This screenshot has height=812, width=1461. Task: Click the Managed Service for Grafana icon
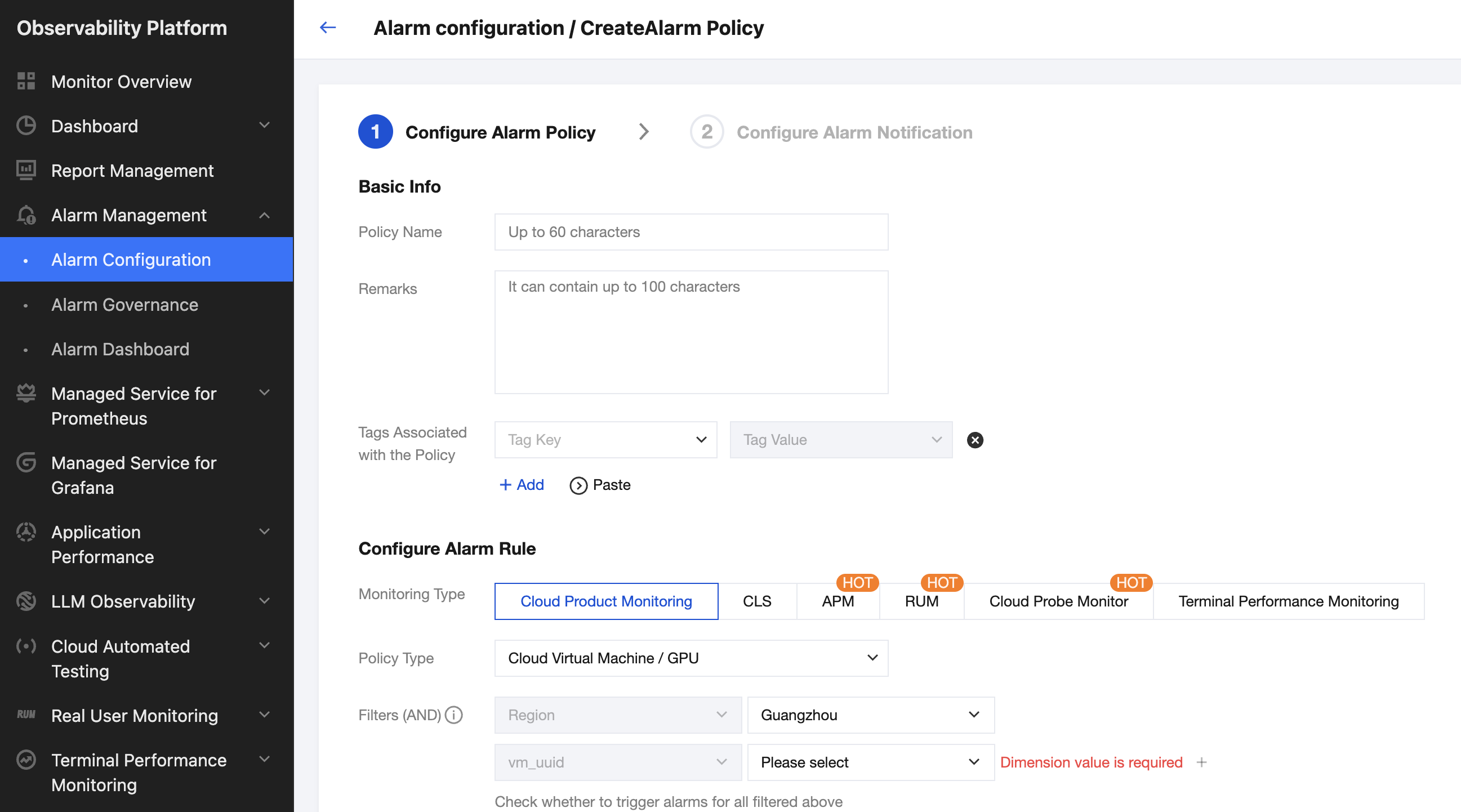click(26, 463)
